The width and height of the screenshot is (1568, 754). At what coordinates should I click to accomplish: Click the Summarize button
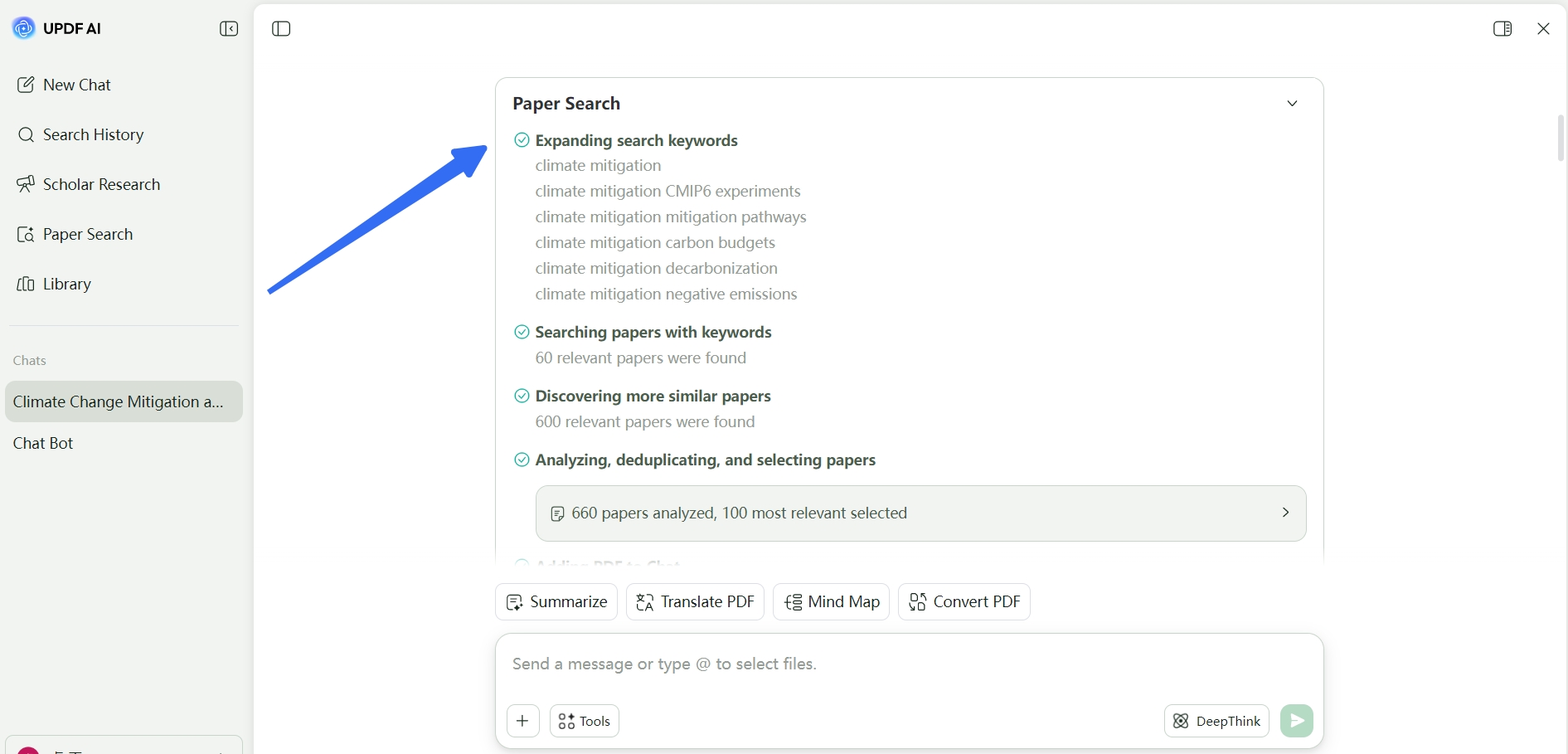point(556,602)
